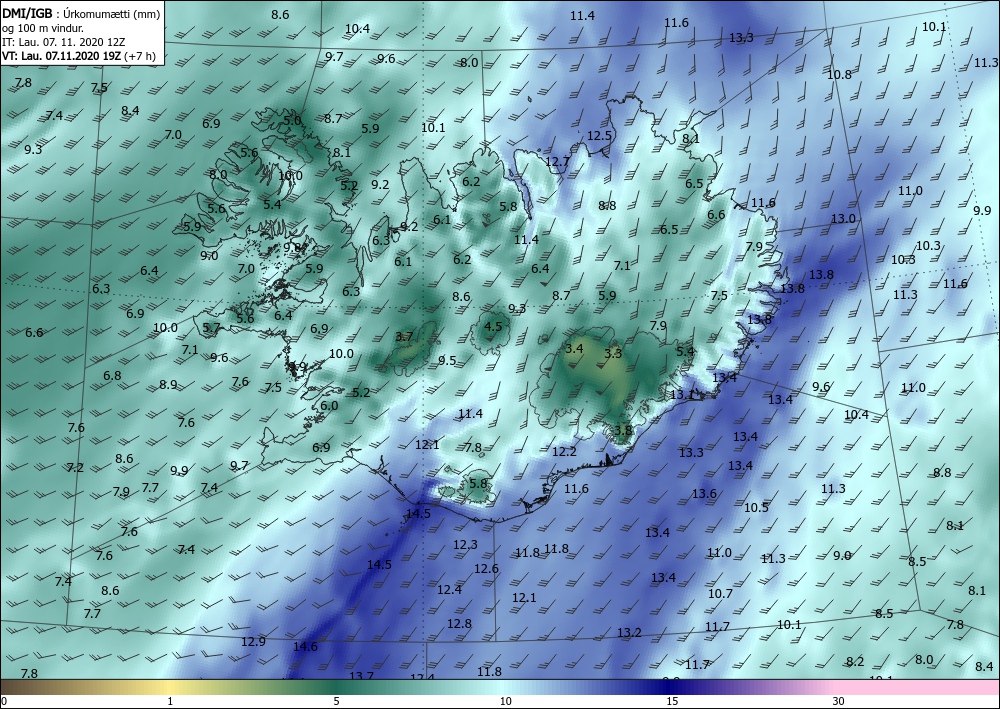The width and height of the screenshot is (1000, 709).
Task: Click the map value 3.4
Action: (574, 348)
